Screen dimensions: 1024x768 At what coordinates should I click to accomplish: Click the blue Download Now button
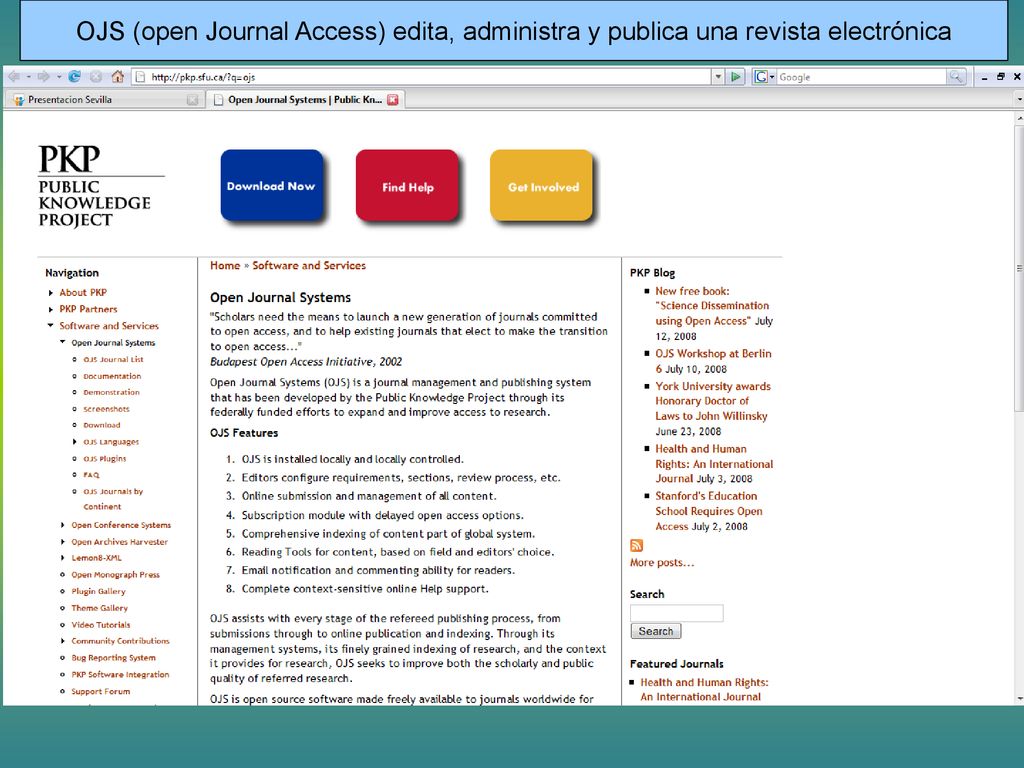point(272,186)
